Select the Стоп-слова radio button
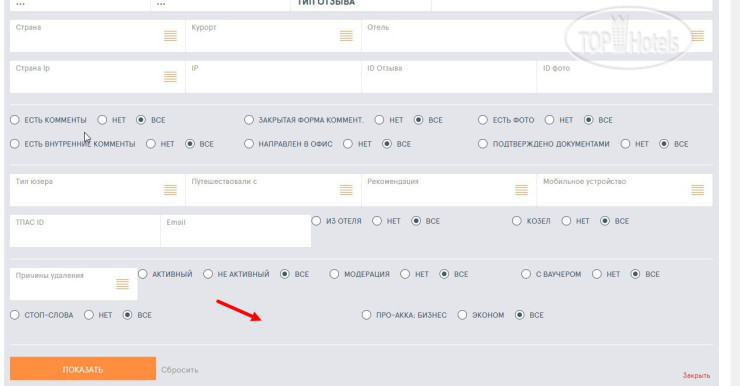The image size is (740, 386). (15, 315)
